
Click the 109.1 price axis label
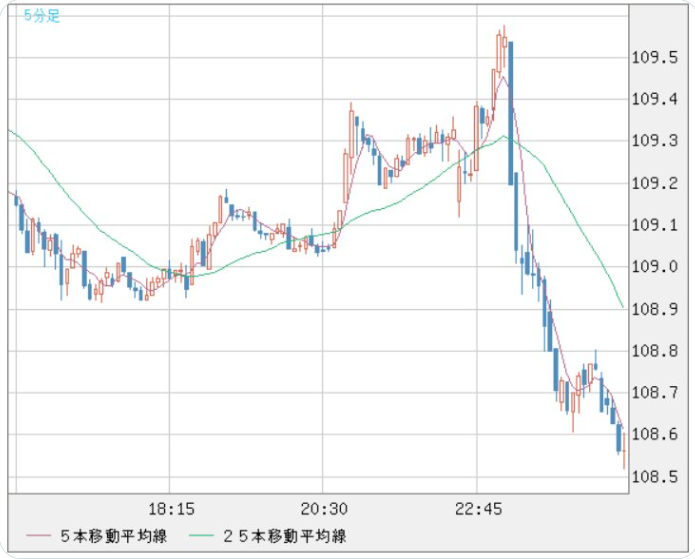click(657, 225)
